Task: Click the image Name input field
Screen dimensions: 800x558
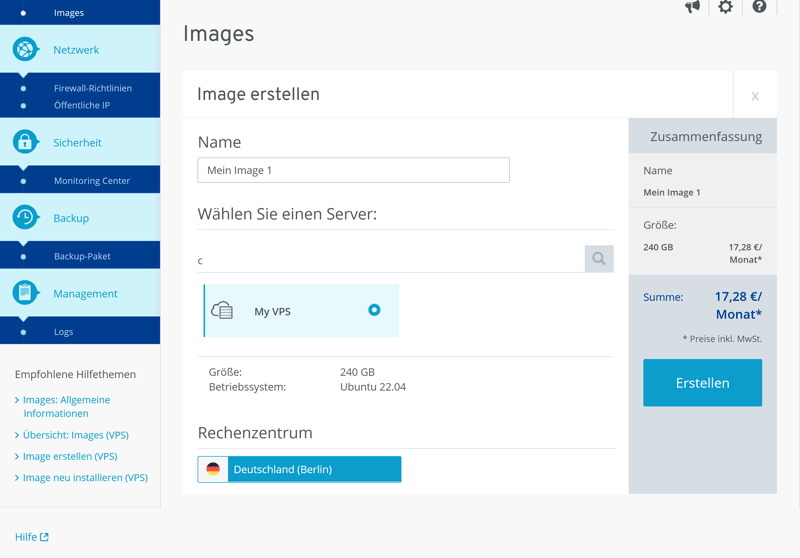Action: point(353,170)
